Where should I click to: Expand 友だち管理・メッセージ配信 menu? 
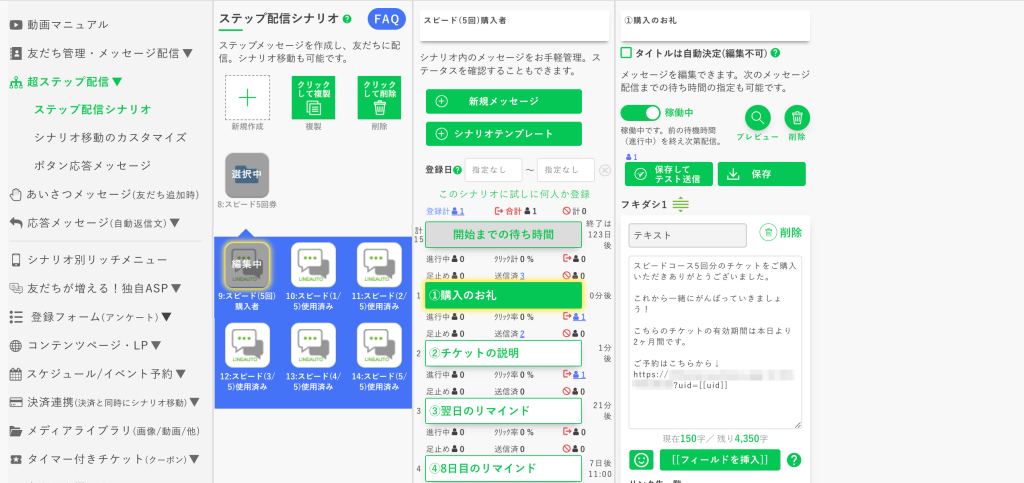point(101,54)
